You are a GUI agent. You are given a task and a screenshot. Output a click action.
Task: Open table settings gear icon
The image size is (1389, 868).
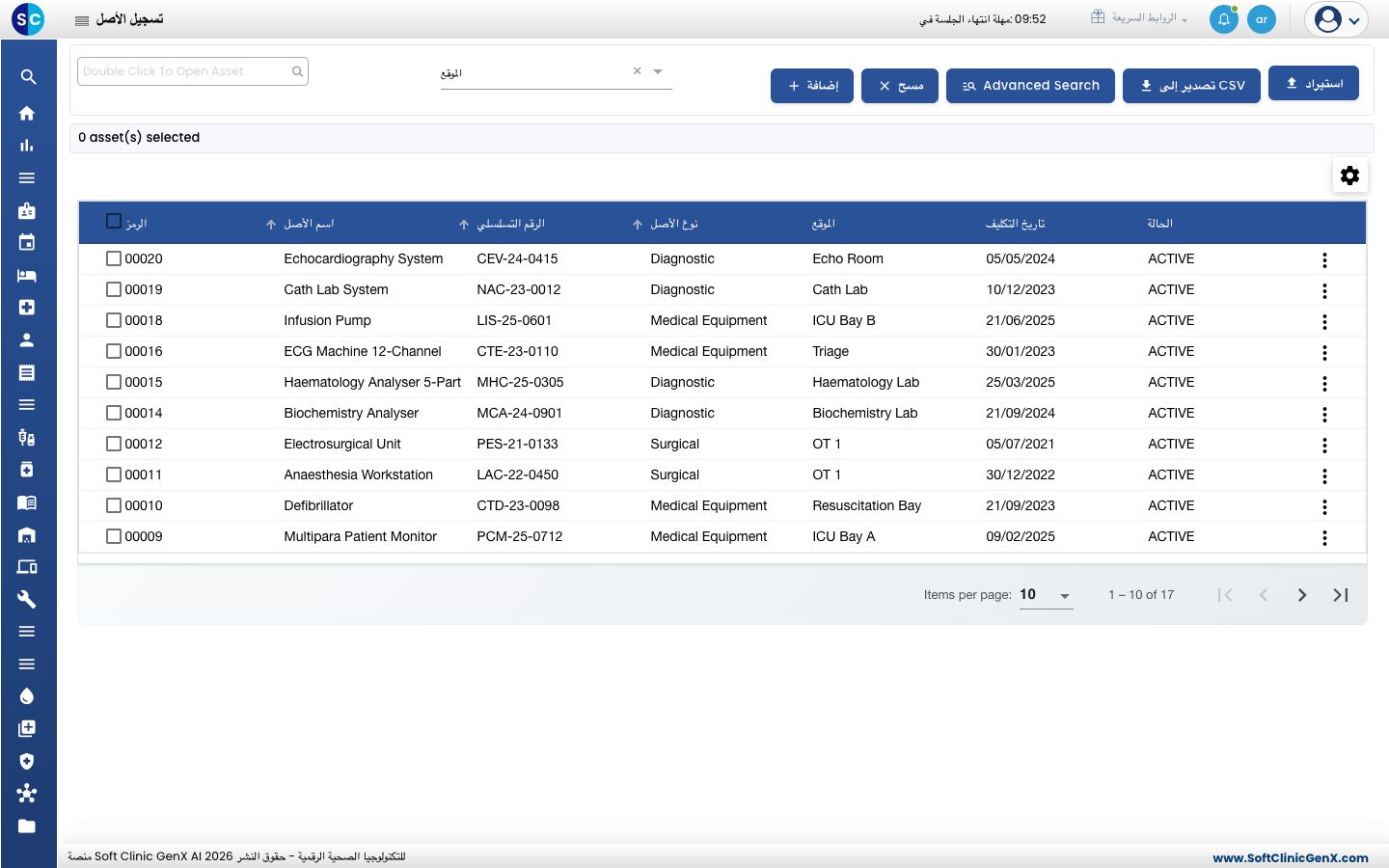pos(1350,175)
